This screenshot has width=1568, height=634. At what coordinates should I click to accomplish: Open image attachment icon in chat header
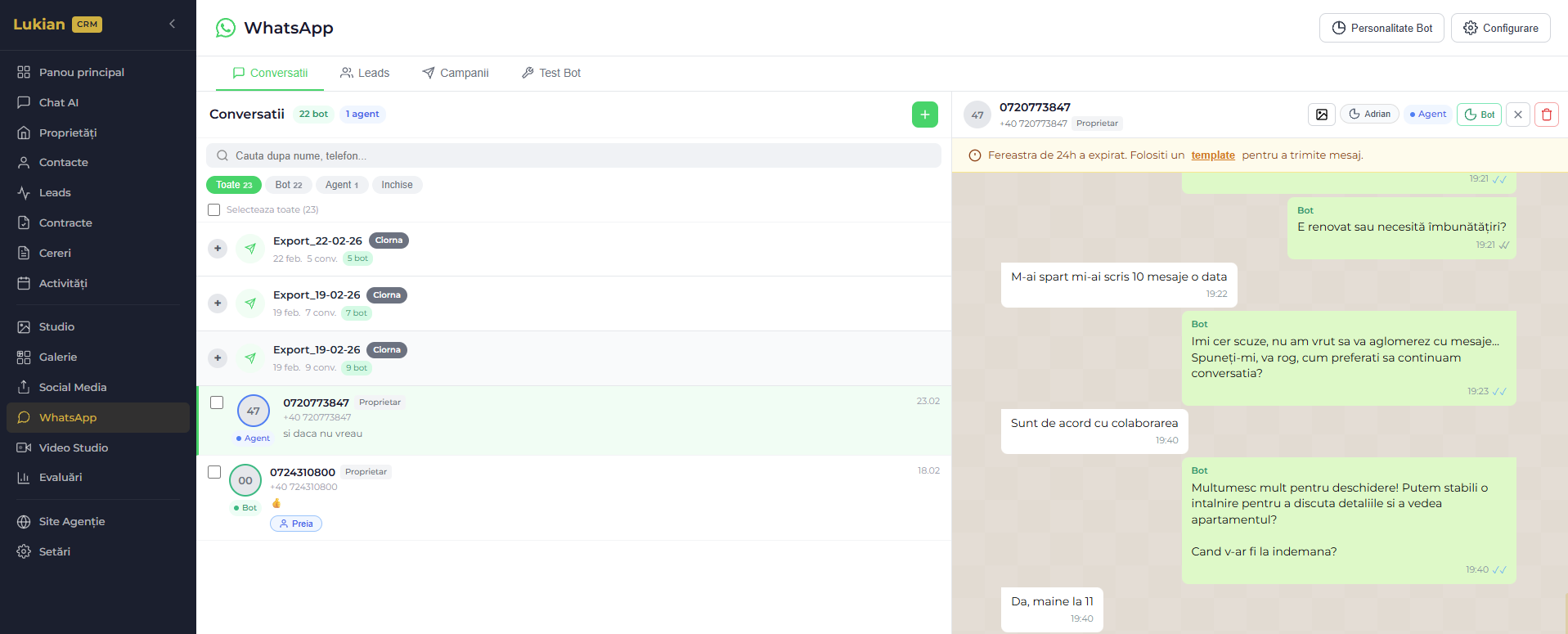point(1322,115)
